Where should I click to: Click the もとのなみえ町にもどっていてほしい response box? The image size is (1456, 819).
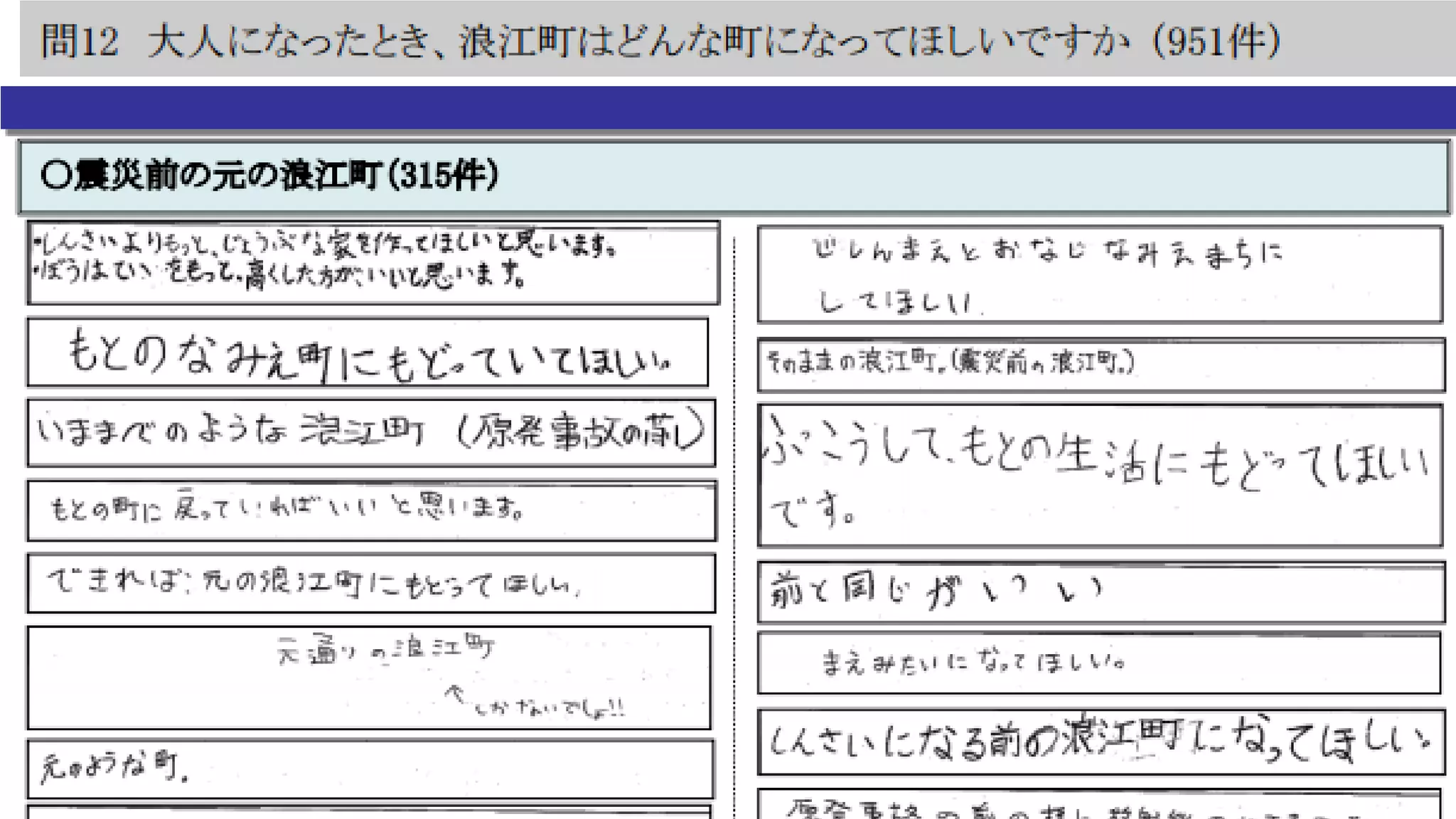[x=368, y=353]
